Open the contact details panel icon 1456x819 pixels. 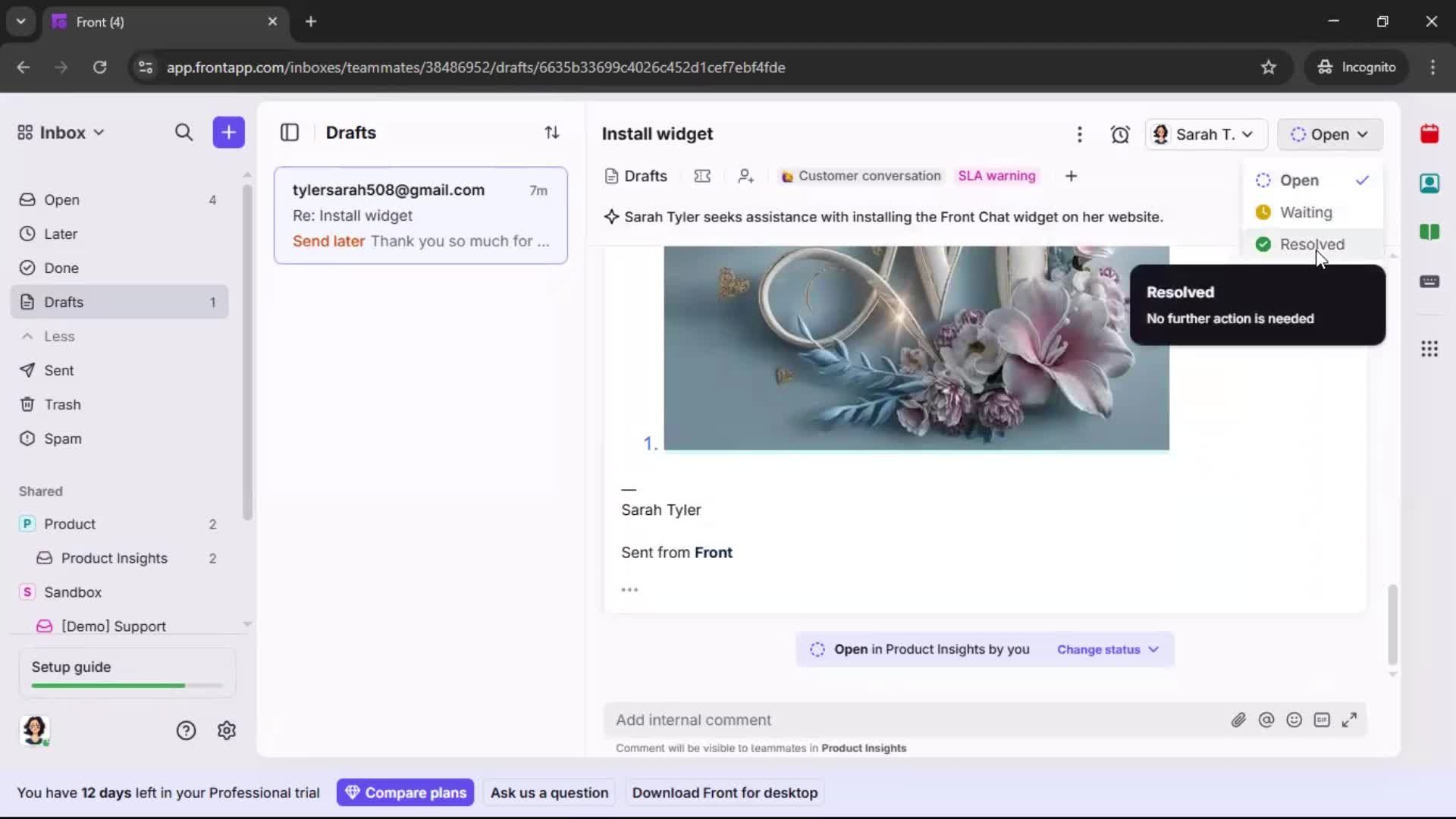tap(1430, 184)
